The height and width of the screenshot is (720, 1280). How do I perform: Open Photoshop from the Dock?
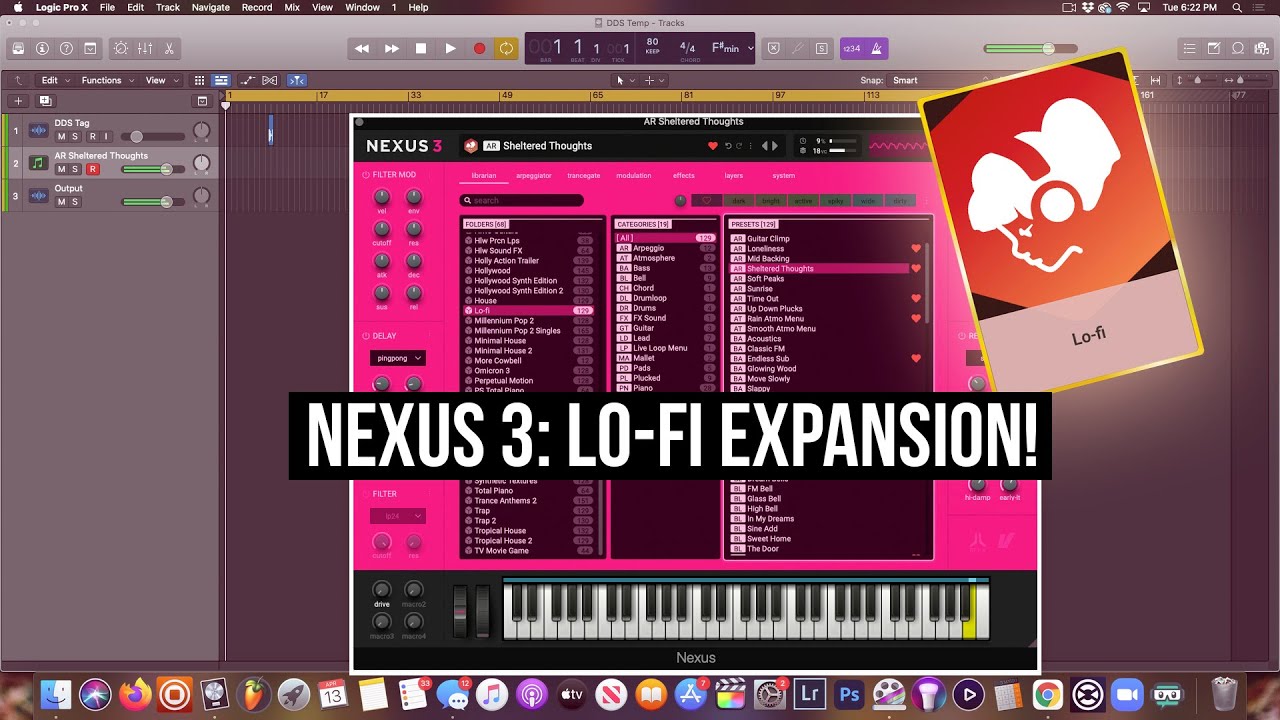[x=851, y=694]
